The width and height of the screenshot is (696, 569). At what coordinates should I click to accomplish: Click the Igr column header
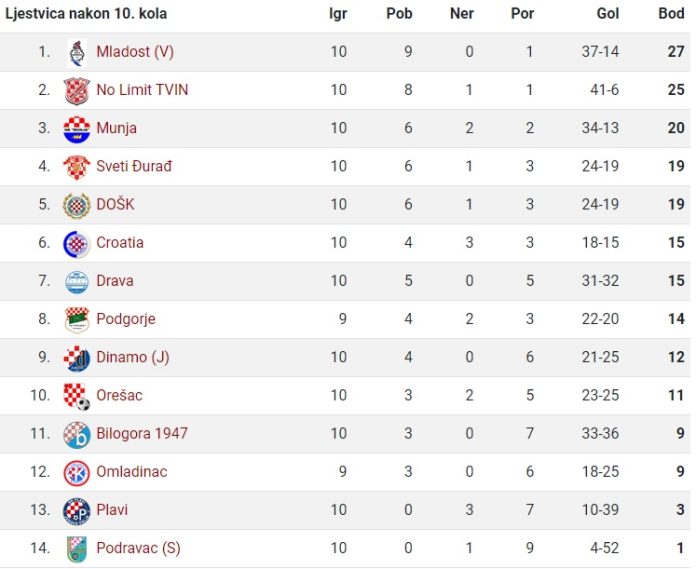point(338,14)
